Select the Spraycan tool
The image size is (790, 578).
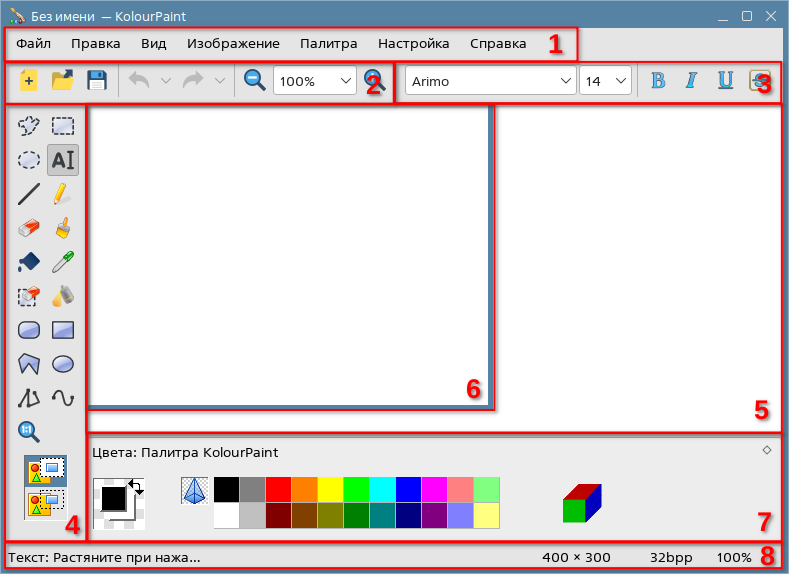click(63, 296)
